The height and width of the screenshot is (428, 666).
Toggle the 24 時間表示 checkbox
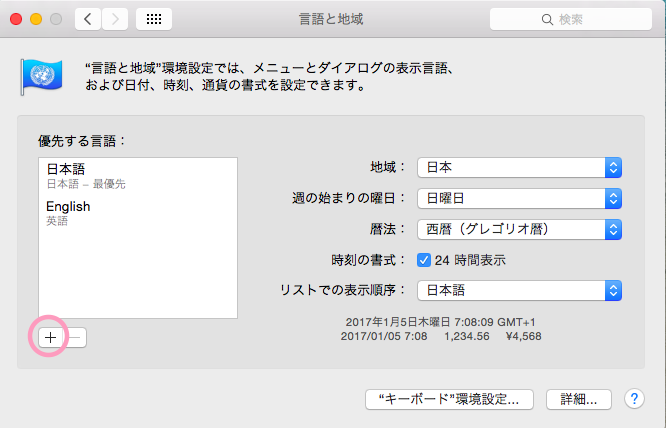[x=423, y=260]
